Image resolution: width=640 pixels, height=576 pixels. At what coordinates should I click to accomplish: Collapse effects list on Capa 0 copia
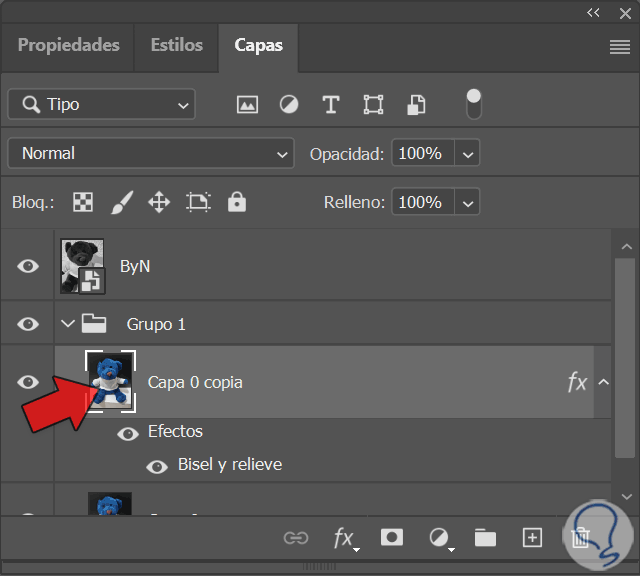[604, 382]
